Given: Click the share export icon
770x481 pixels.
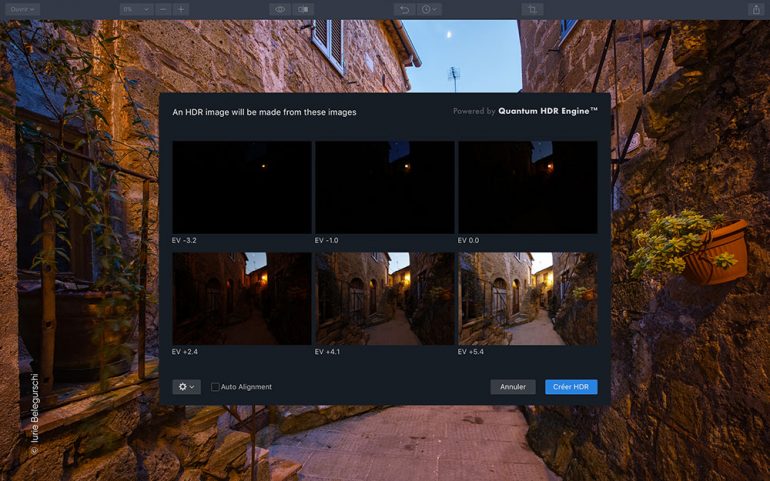Looking at the screenshot, I should (755, 9).
